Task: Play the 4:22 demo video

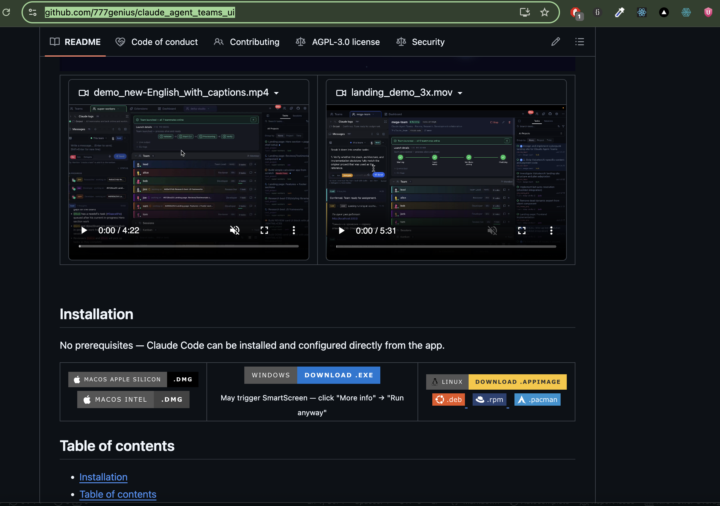Action: 84,231
